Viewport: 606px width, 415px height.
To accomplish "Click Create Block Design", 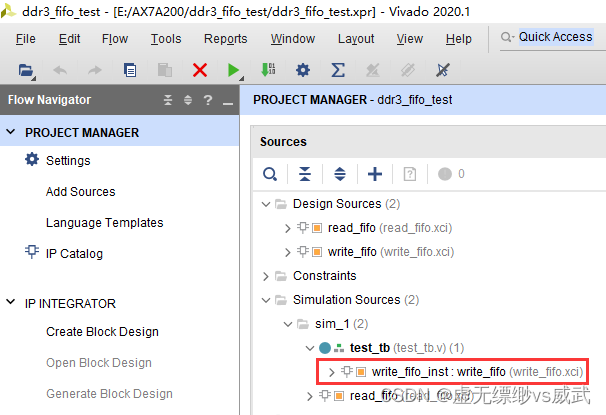I will pyautogui.click(x=102, y=332).
